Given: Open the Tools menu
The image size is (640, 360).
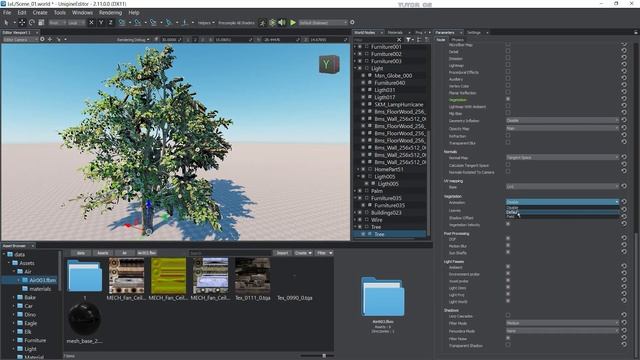Looking at the screenshot, I should point(60,13).
